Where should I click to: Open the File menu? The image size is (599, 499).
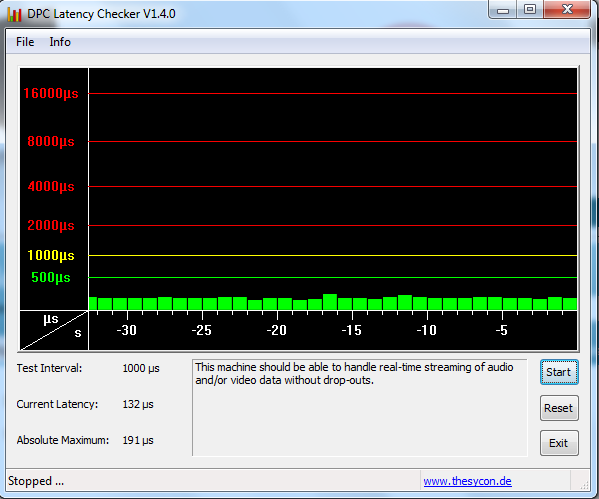[25, 42]
